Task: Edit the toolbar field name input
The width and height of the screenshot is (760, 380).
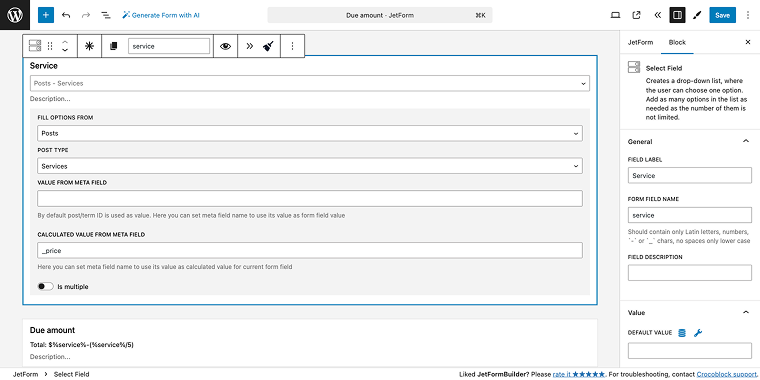Action: pyautogui.click(x=169, y=46)
